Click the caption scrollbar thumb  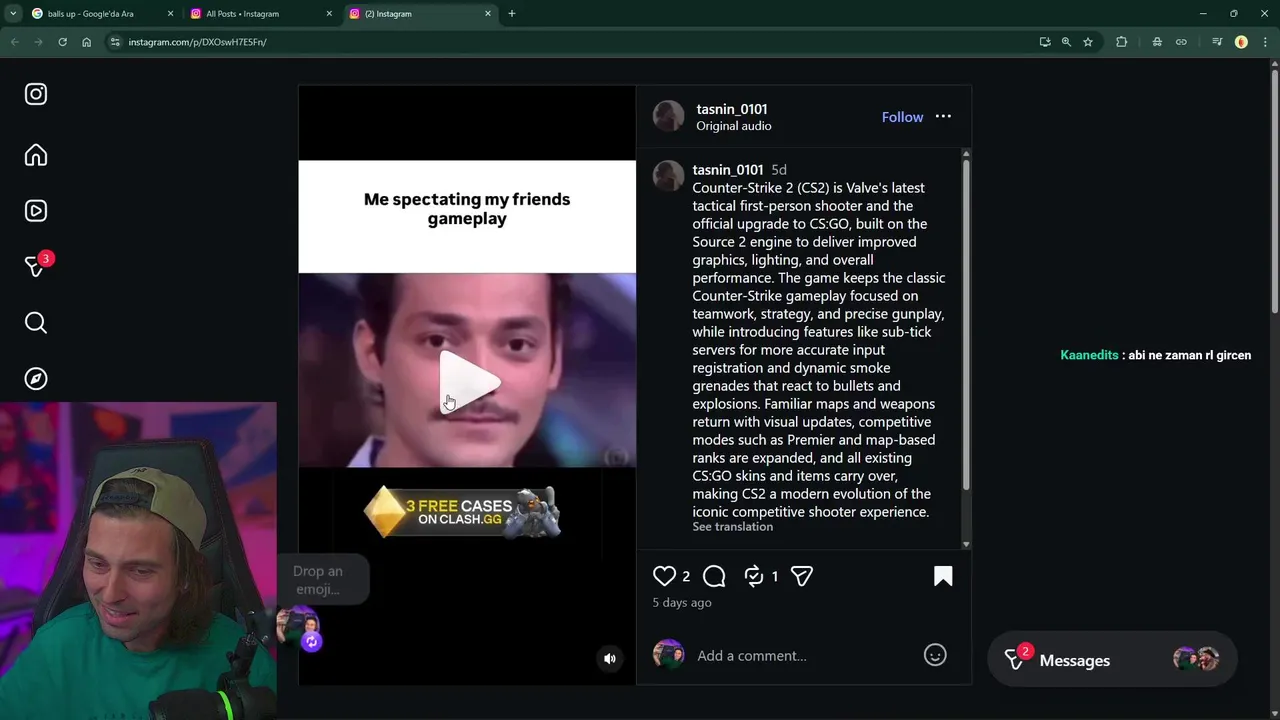(x=966, y=325)
